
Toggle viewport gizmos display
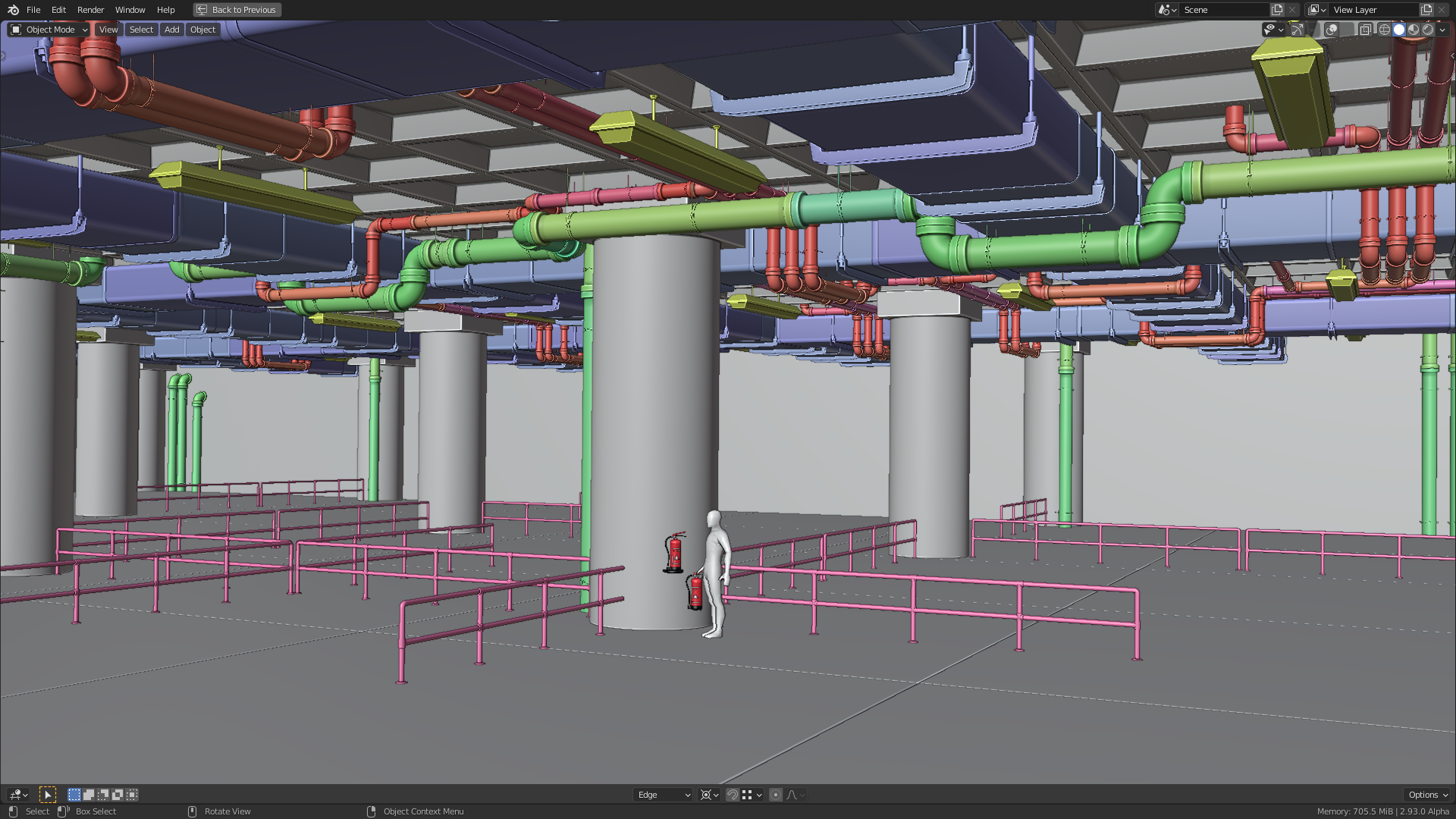1298,30
